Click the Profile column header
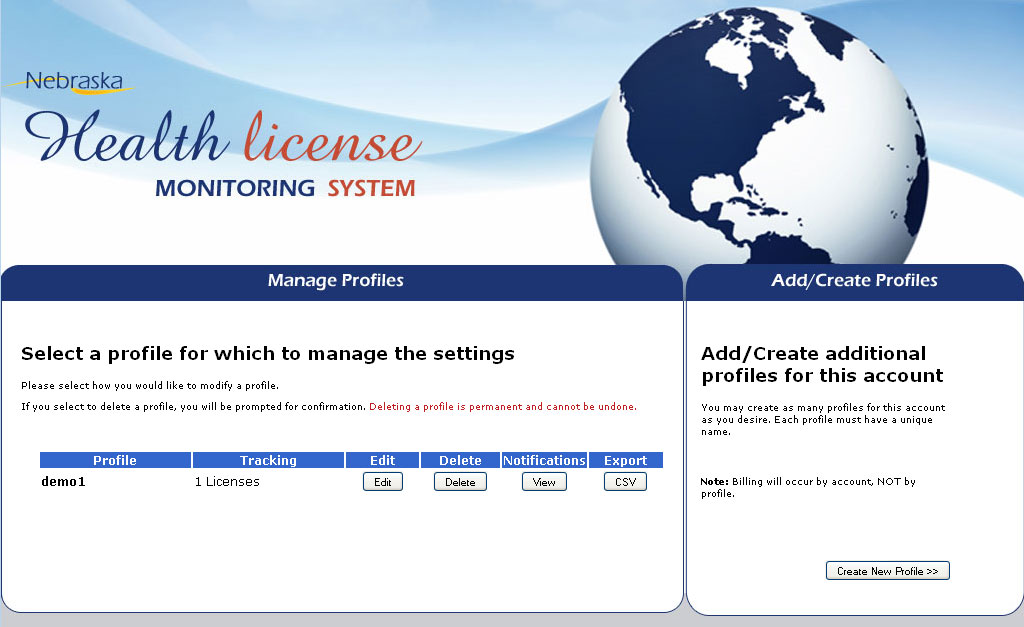Screen dimensions: 1024x627 (115, 460)
